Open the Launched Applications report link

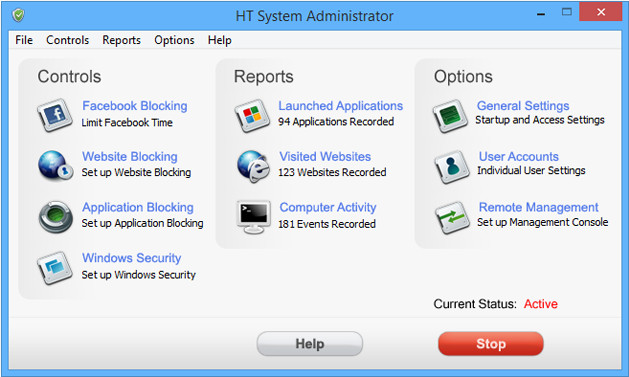[x=341, y=106]
